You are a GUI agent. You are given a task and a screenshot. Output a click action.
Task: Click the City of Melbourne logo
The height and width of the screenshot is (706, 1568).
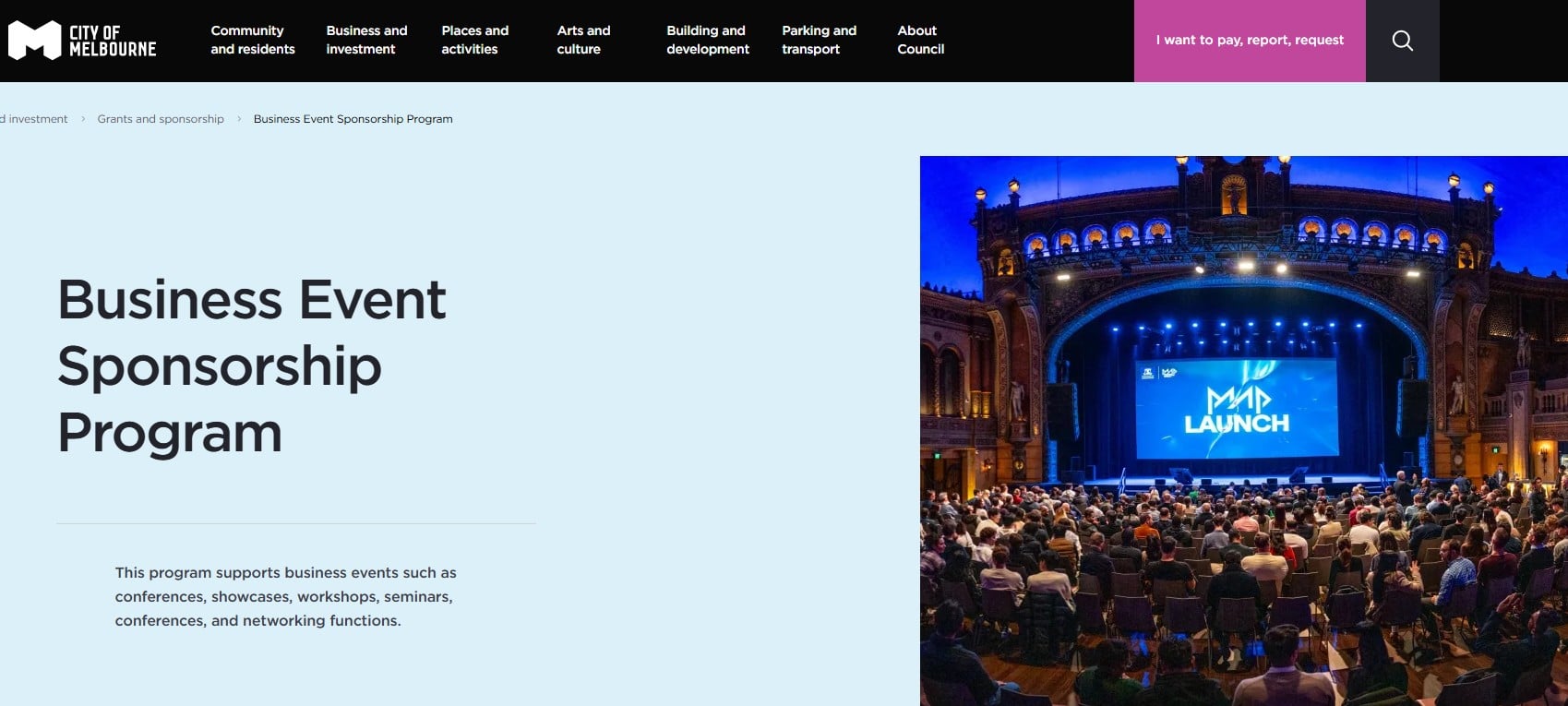point(82,41)
